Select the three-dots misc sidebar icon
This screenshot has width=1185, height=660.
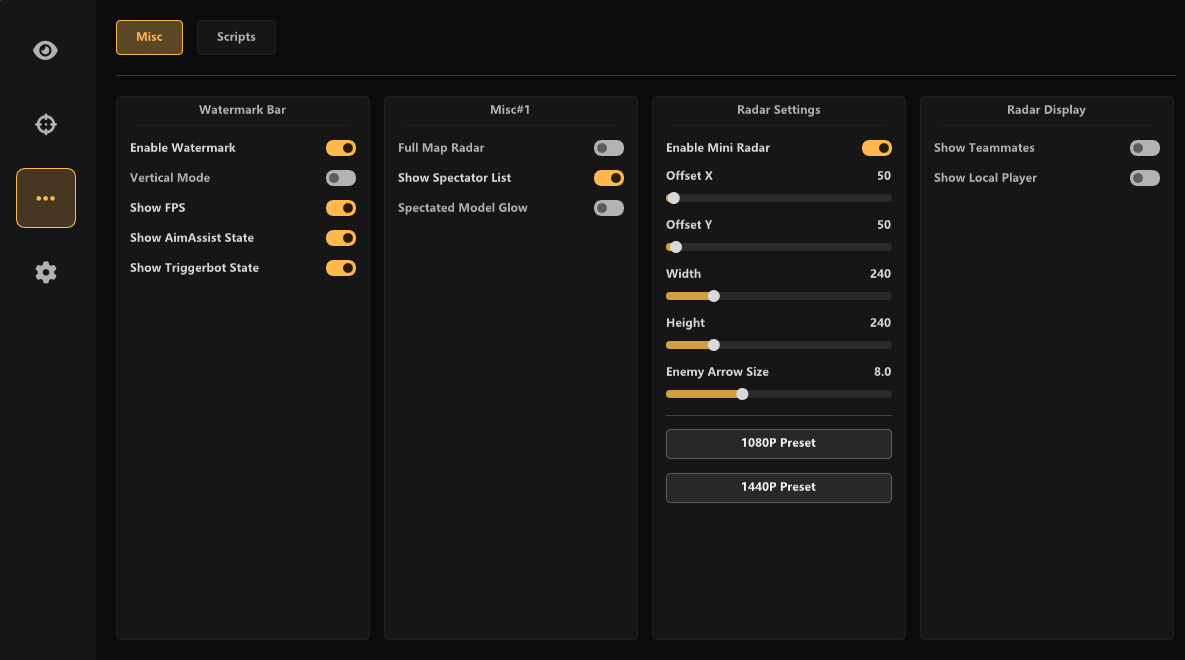pos(45,198)
